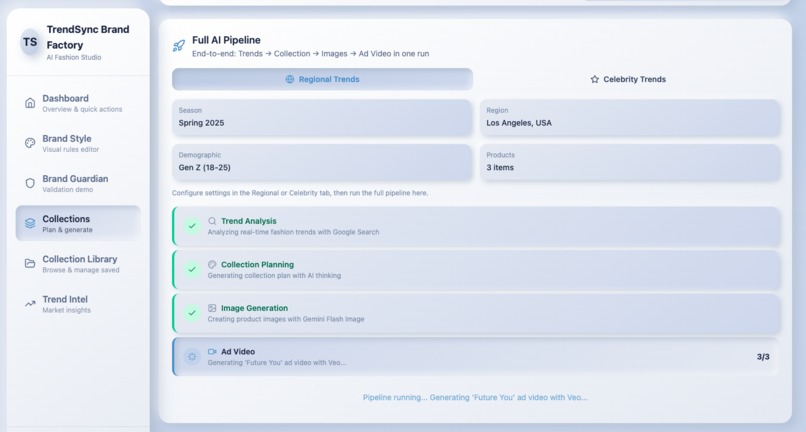
Task: Click the Demographic field showing Gen Z (18-25)
Action: 322,162
